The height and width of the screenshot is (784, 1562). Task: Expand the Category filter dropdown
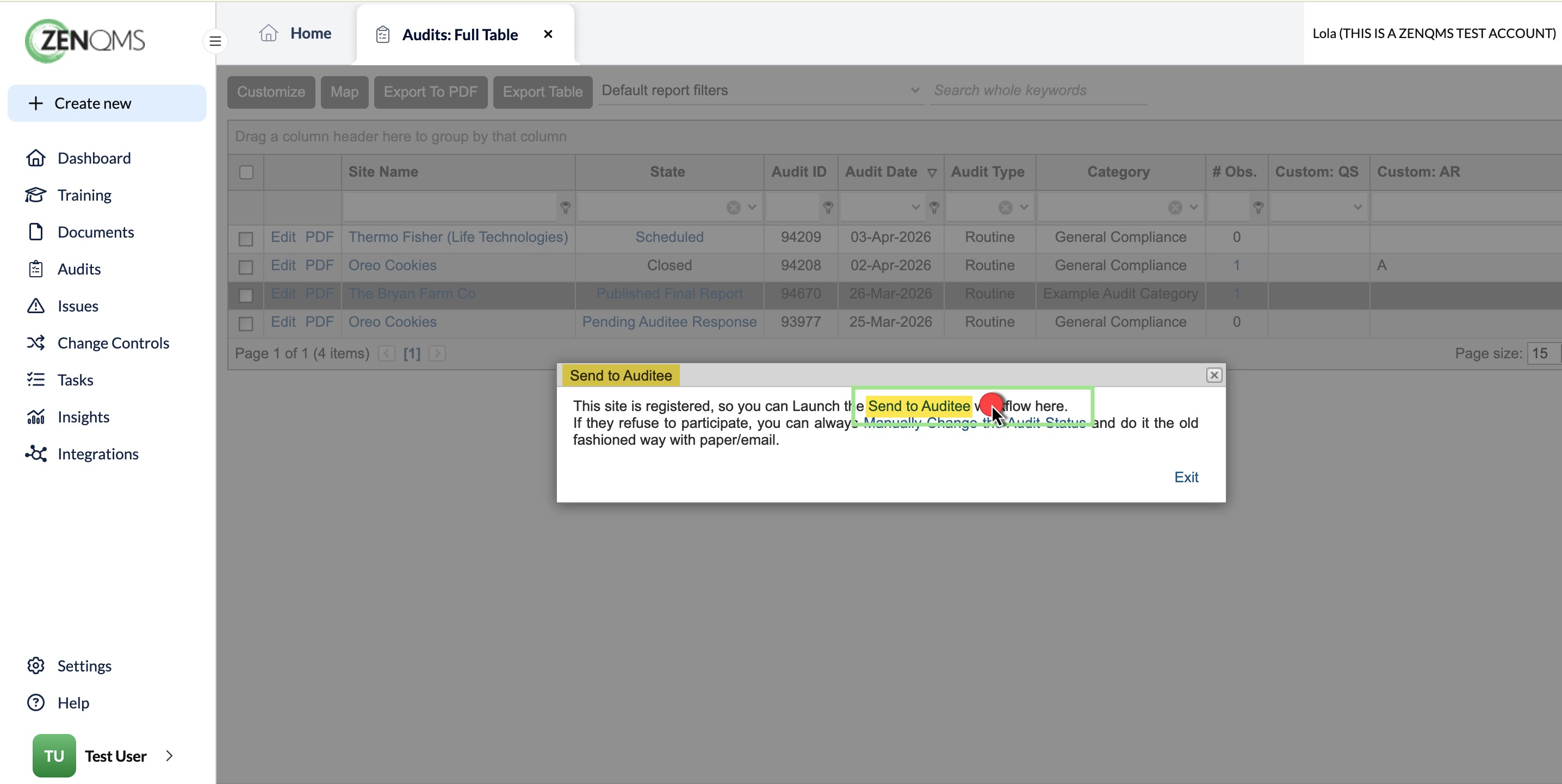click(x=1193, y=207)
